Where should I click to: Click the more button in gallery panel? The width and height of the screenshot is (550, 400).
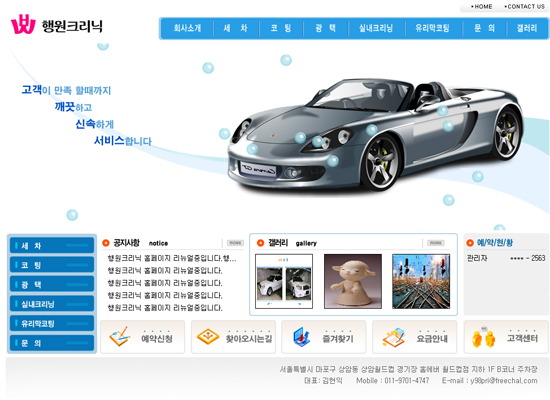436,243
